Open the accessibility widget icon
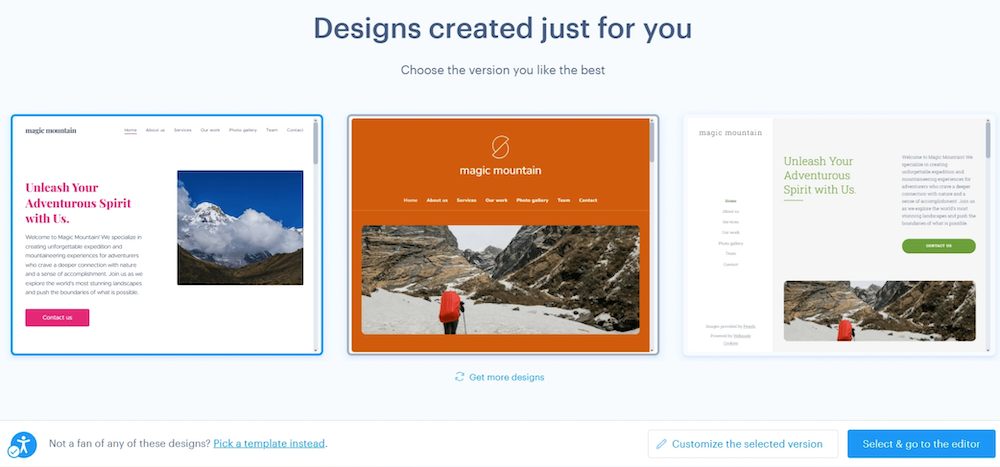The height and width of the screenshot is (467, 1000). [23, 445]
